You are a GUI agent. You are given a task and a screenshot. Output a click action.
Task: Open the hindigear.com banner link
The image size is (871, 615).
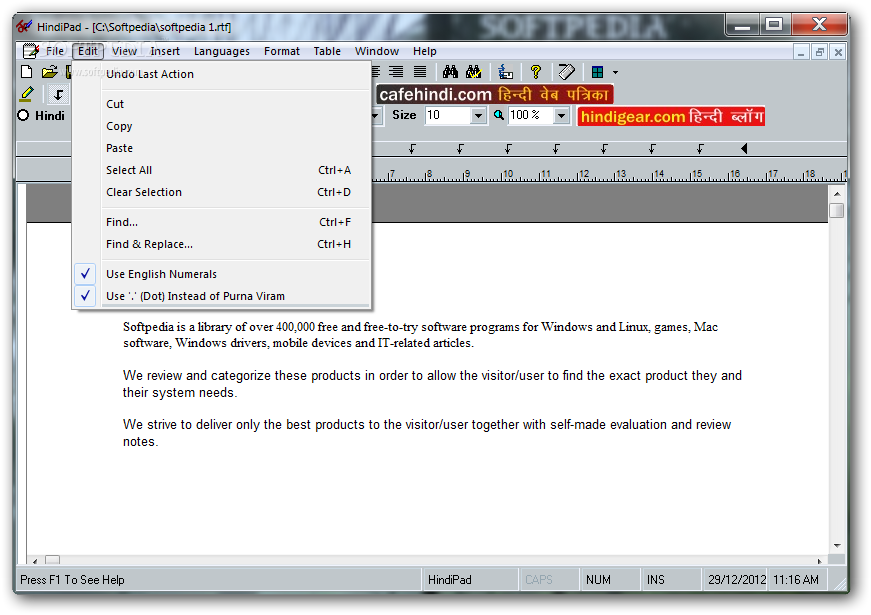(671, 116)
